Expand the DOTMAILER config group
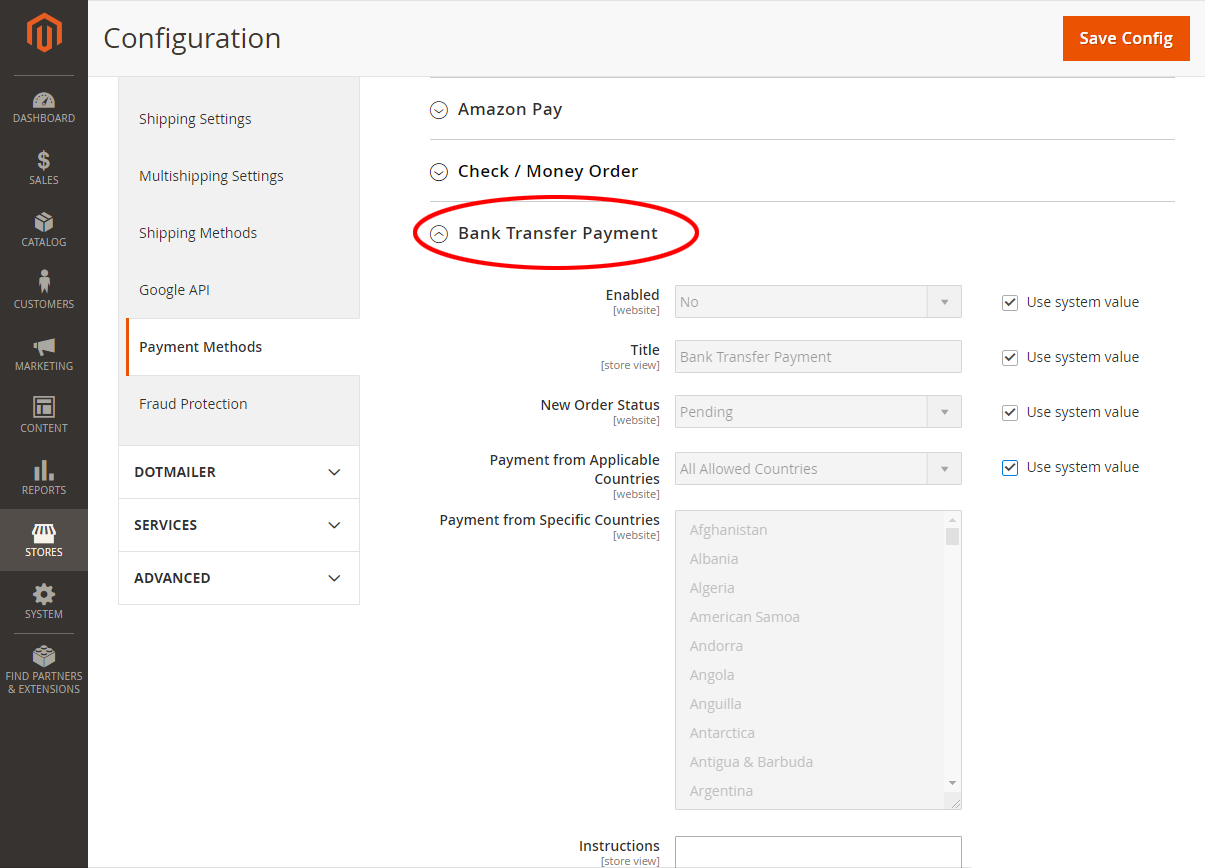 pyautogui.click(x=239, y=472)
